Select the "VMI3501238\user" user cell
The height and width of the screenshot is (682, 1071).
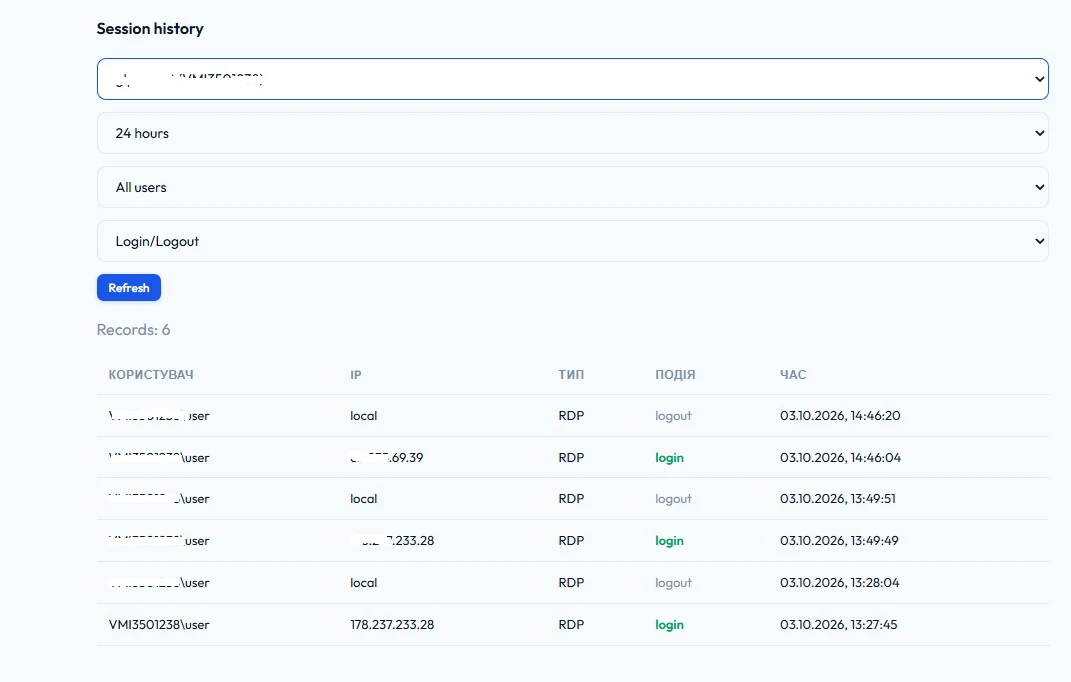[159, 625]
